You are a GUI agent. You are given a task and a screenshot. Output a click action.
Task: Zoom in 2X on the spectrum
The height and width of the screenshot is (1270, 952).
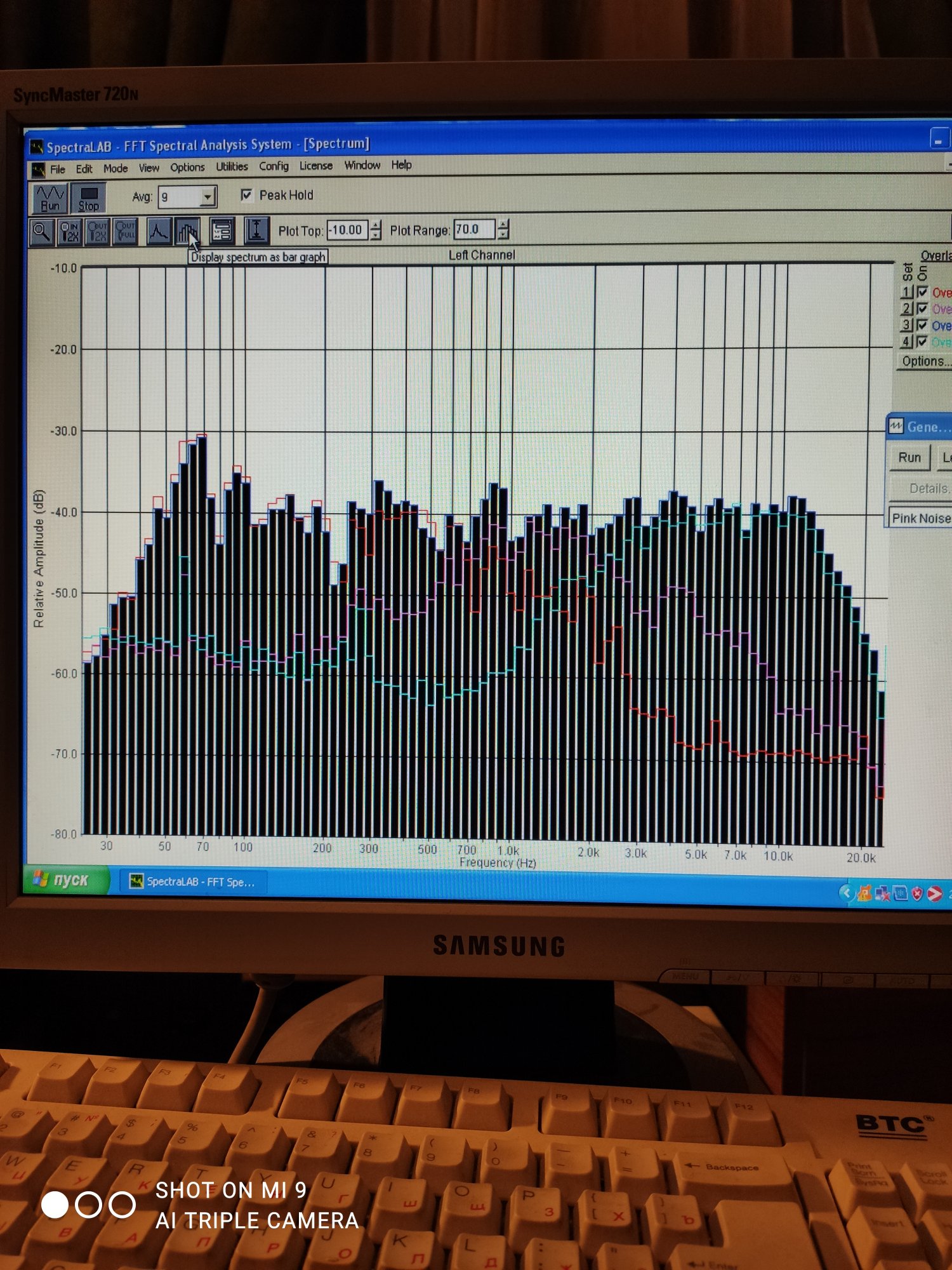(69, 232)
